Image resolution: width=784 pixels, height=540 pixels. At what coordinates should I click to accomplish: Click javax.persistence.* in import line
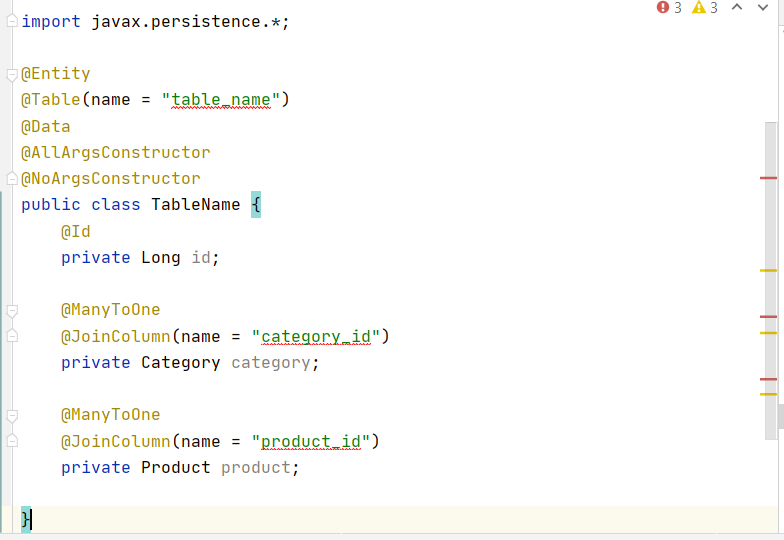[186, 22]
